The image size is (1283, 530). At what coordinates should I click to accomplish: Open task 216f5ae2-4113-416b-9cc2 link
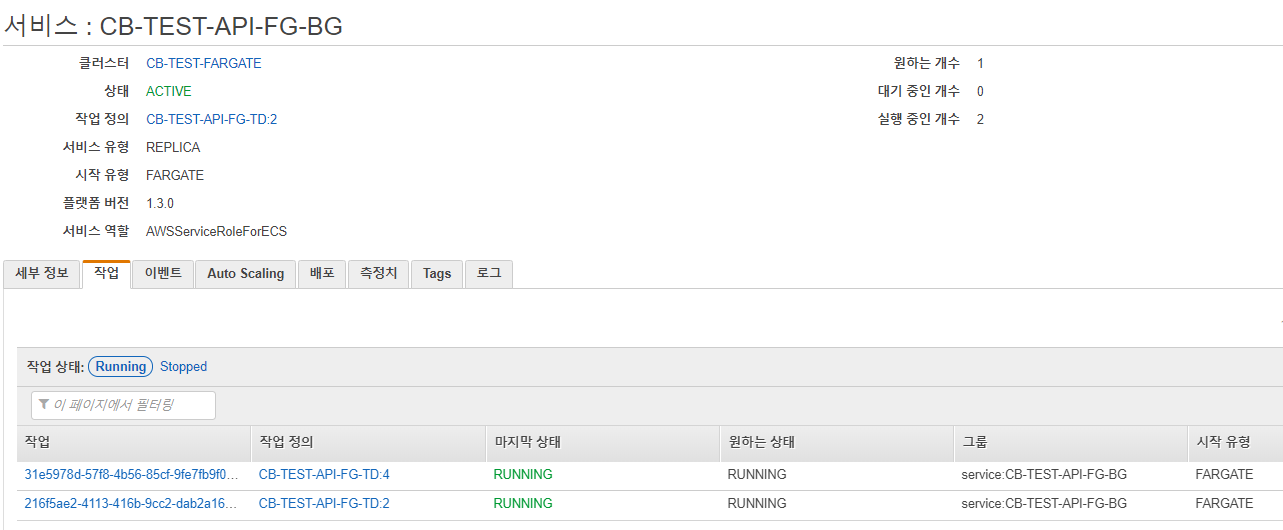point(132,503)
